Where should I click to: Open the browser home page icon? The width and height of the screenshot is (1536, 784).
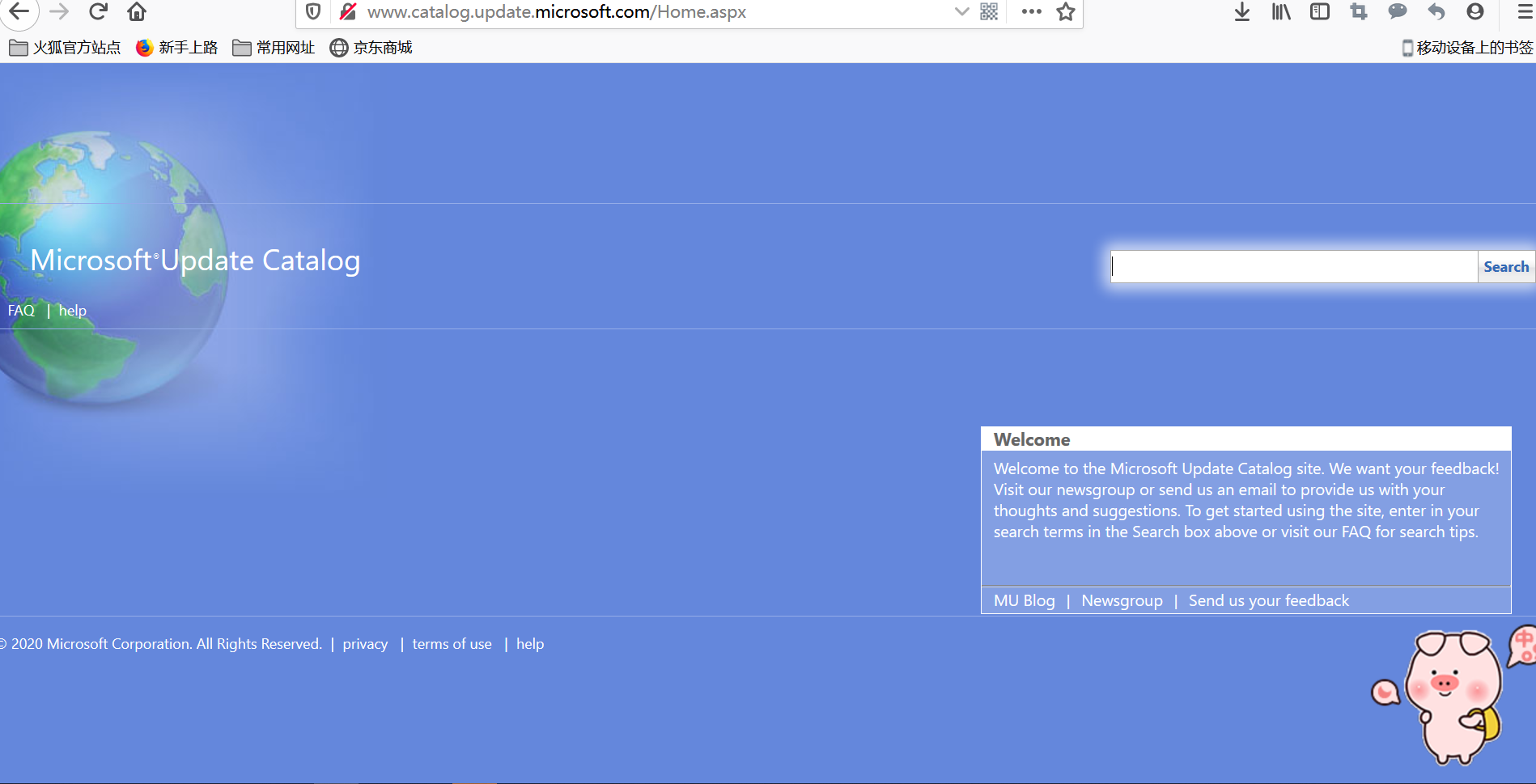tap(137, 11)
